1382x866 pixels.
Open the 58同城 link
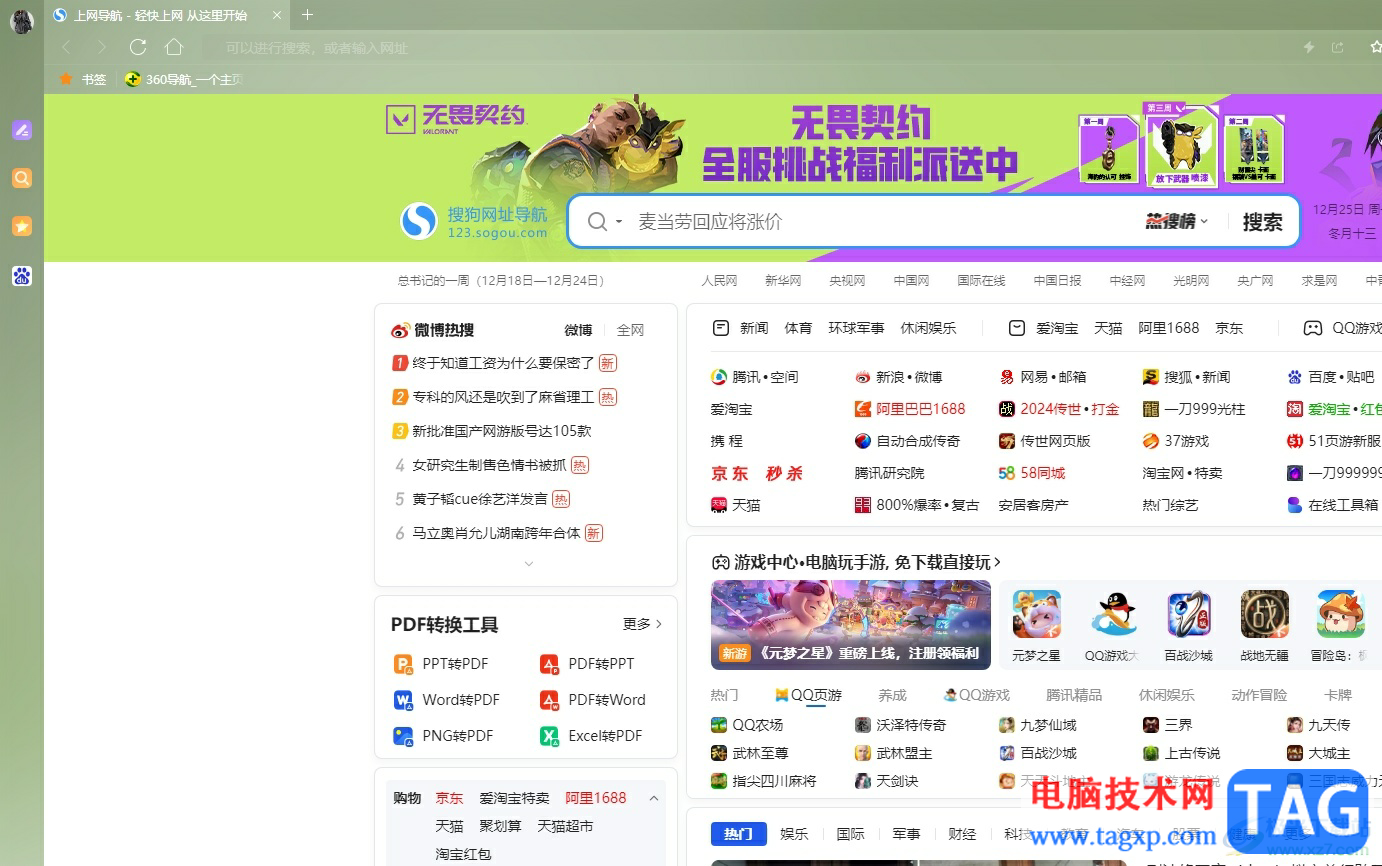tap(1032, 473)
